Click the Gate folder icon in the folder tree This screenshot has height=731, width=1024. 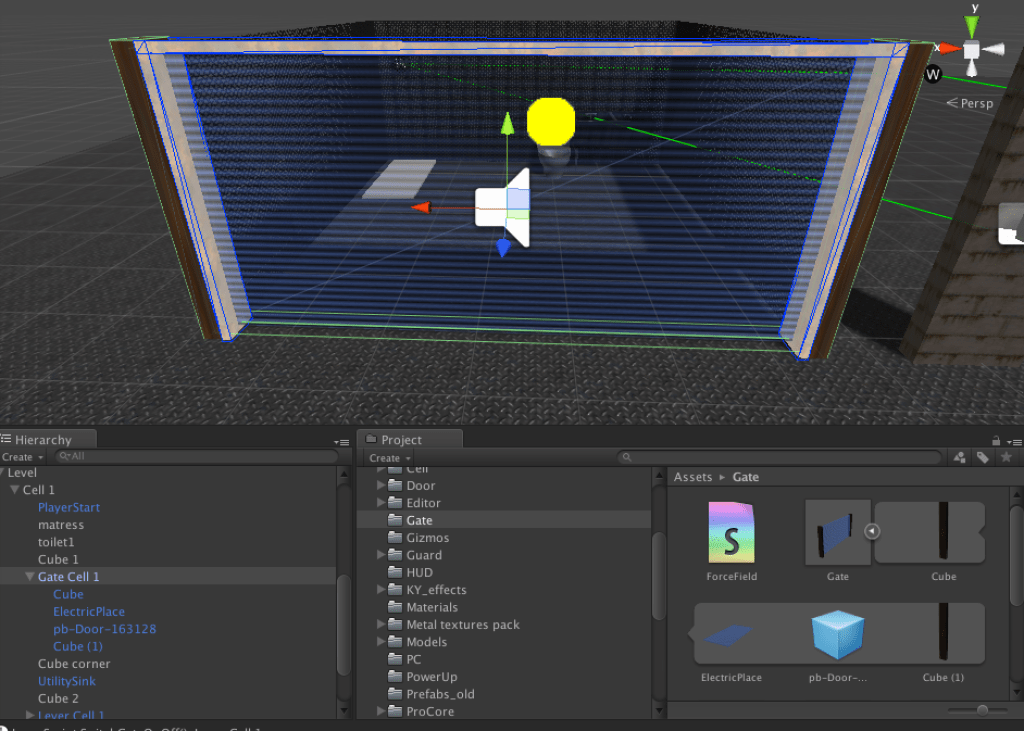click(394, 520)
